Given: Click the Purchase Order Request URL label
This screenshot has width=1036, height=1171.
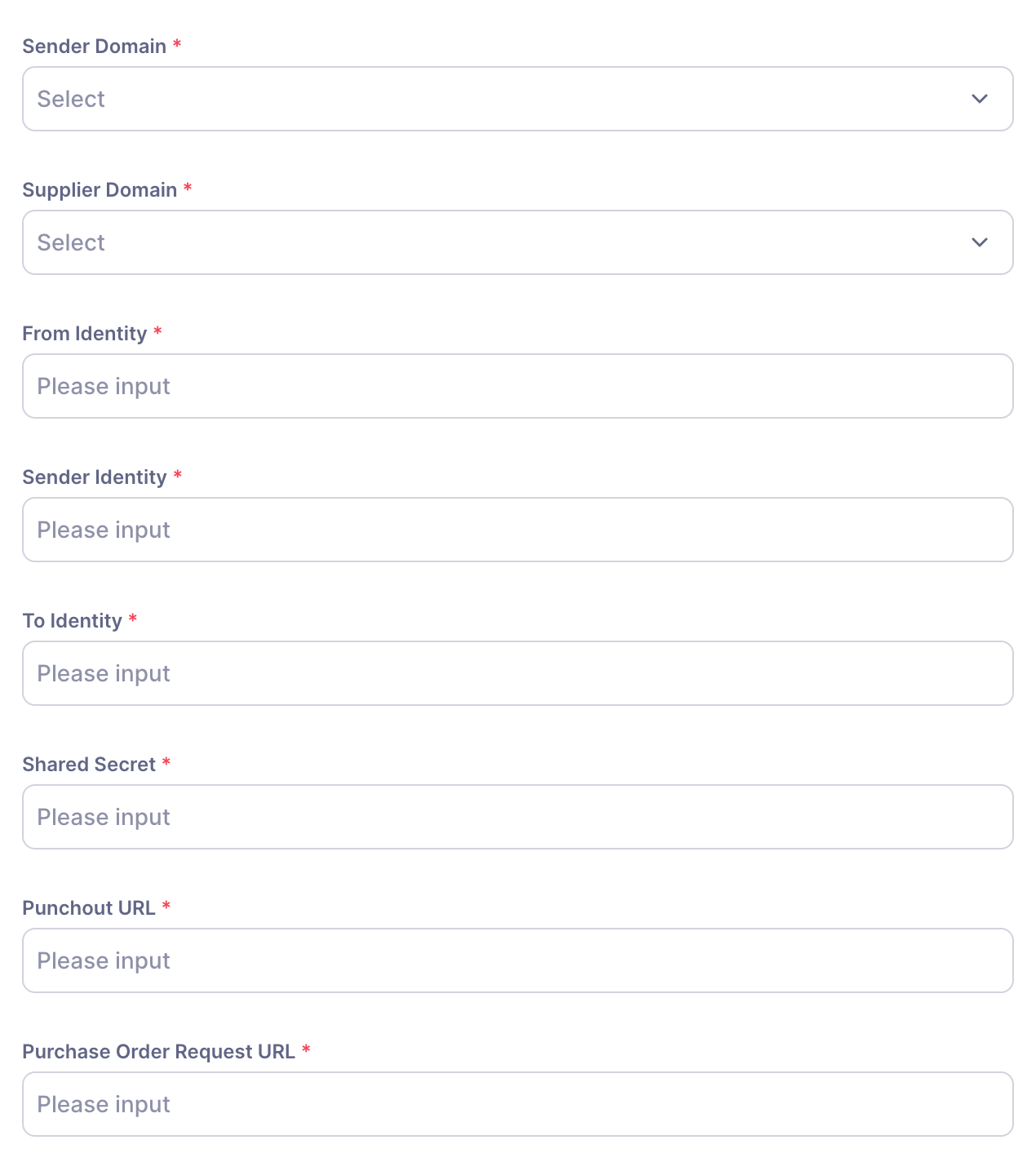Looking at the screenshot, I should 158,1052.
